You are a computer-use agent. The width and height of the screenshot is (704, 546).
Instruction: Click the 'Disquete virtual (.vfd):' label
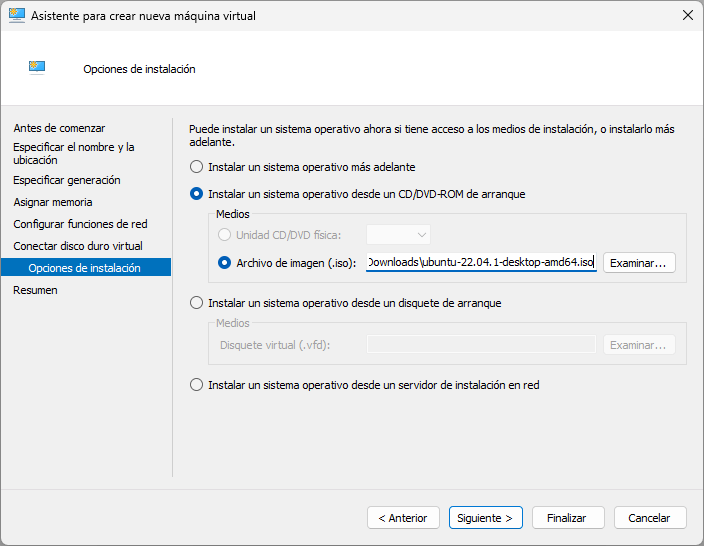click(x=275, y=345)
